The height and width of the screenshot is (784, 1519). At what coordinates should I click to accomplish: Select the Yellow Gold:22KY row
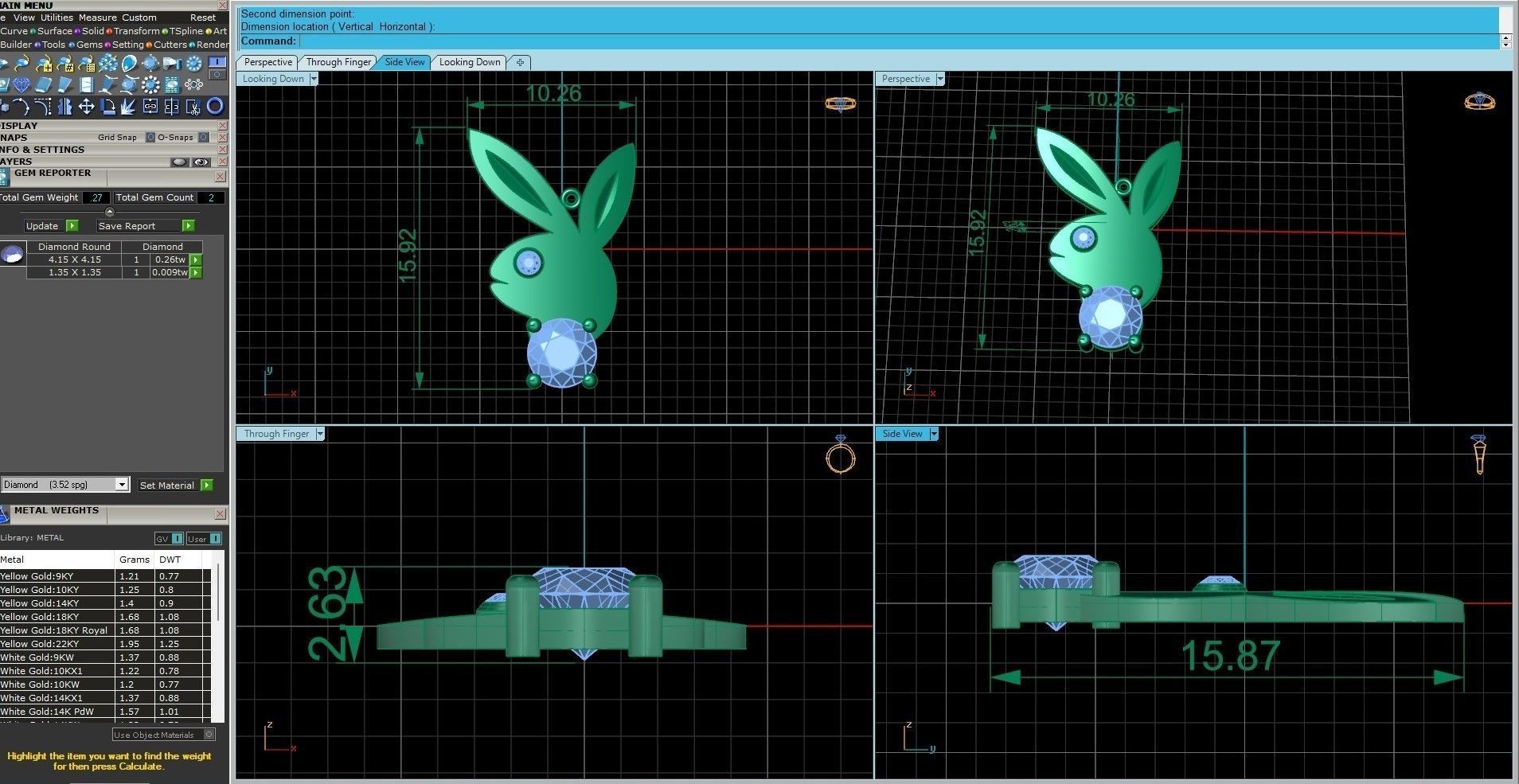pyautogui.click(x=106, y=644)
